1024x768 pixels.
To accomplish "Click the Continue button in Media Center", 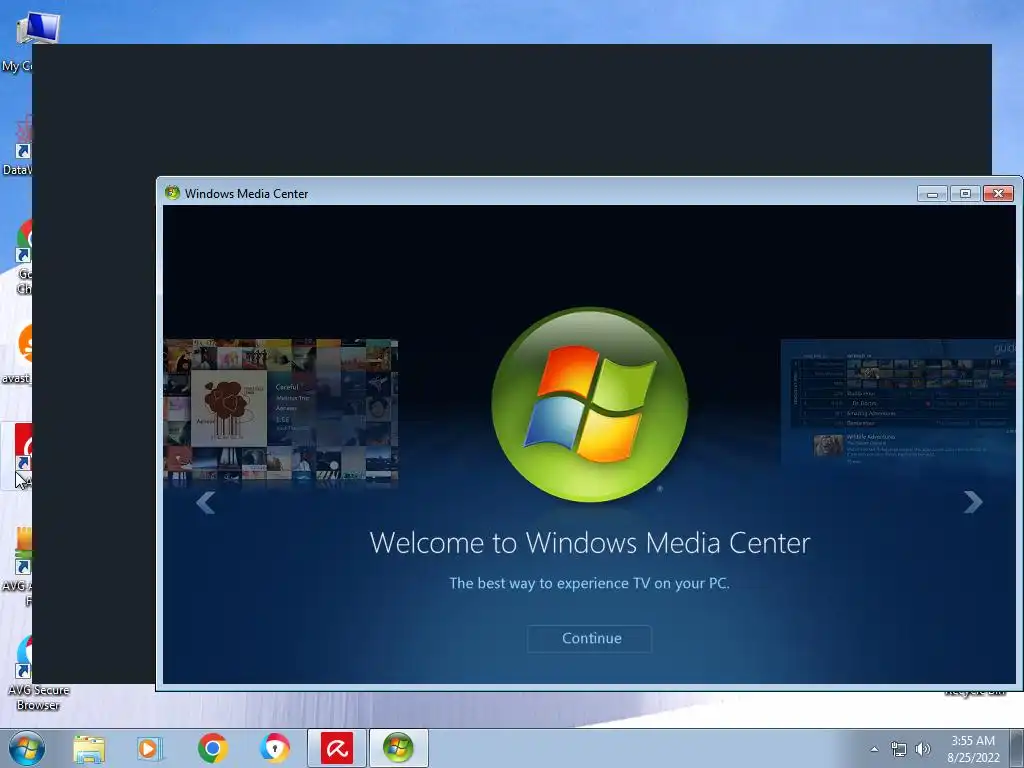I will (589, 638).
